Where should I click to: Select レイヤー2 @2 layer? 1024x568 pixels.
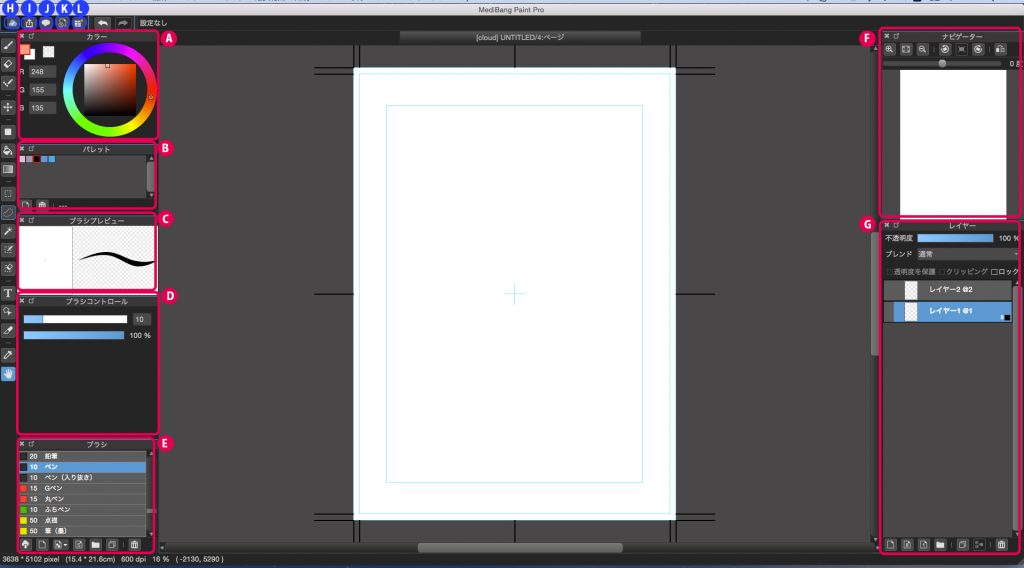coord(950,289)
